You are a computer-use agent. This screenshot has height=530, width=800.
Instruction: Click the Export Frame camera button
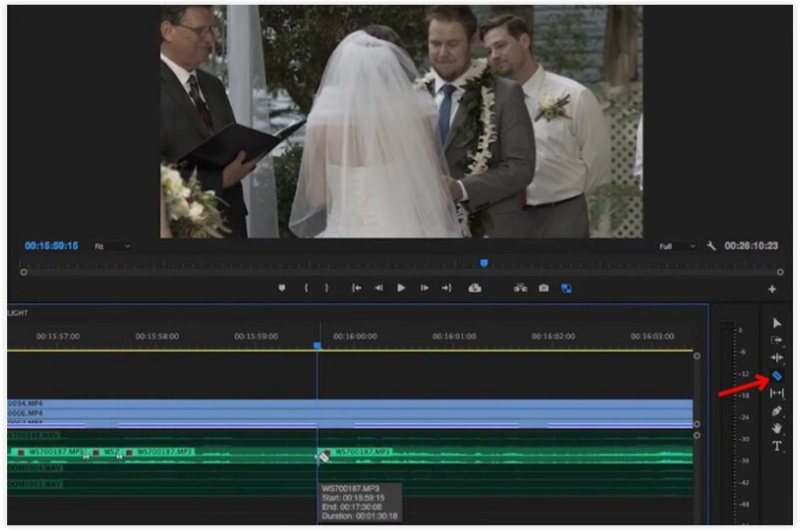click(x=543, y=288)
